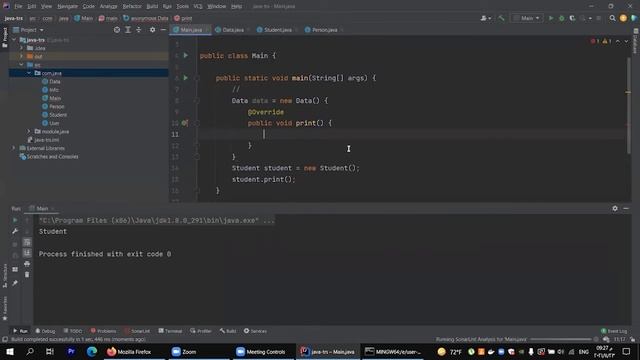Collapse the java-trs project root node
The width and height of the screenshot is (640, 360).
[14, 40]
